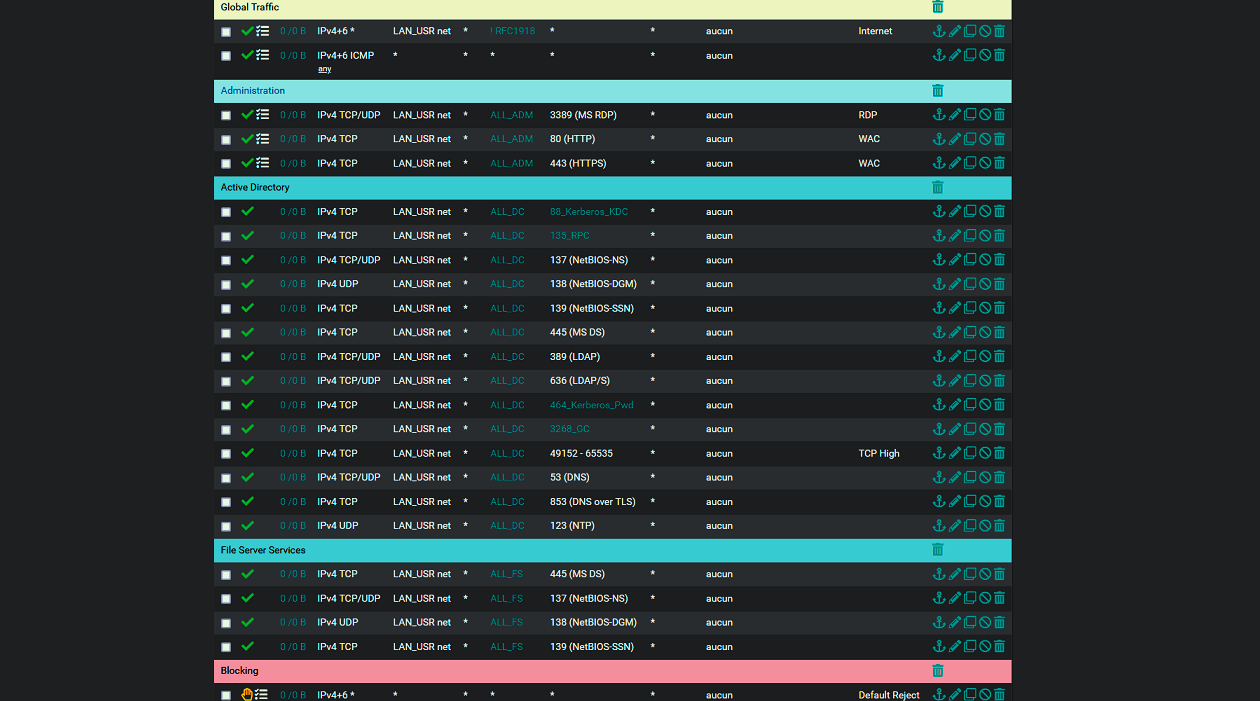
Task: Copy the 123 (NTP) rule
Action: click(970, 526)
